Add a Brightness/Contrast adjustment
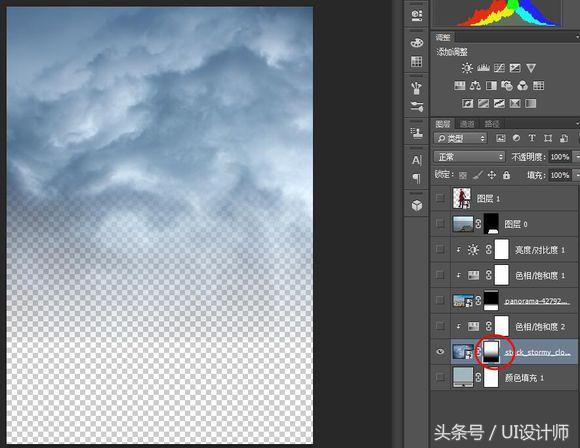This screenshot has height=448, width=580. 467,68
